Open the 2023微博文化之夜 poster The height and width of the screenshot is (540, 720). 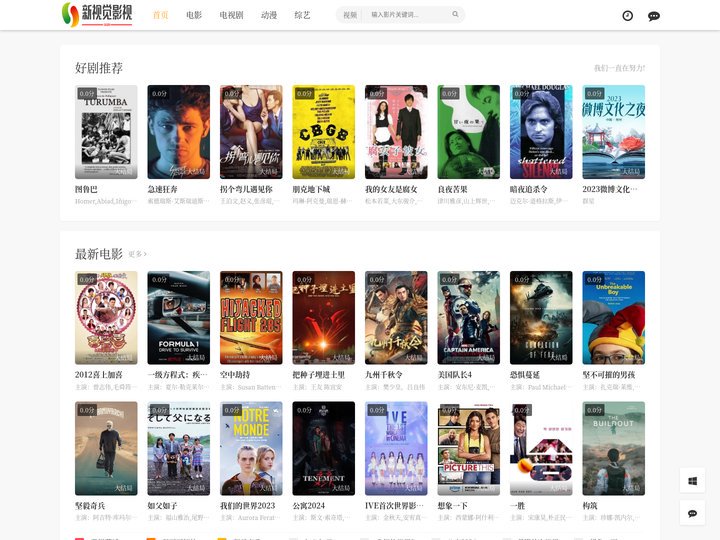click(x=614, y=132)
